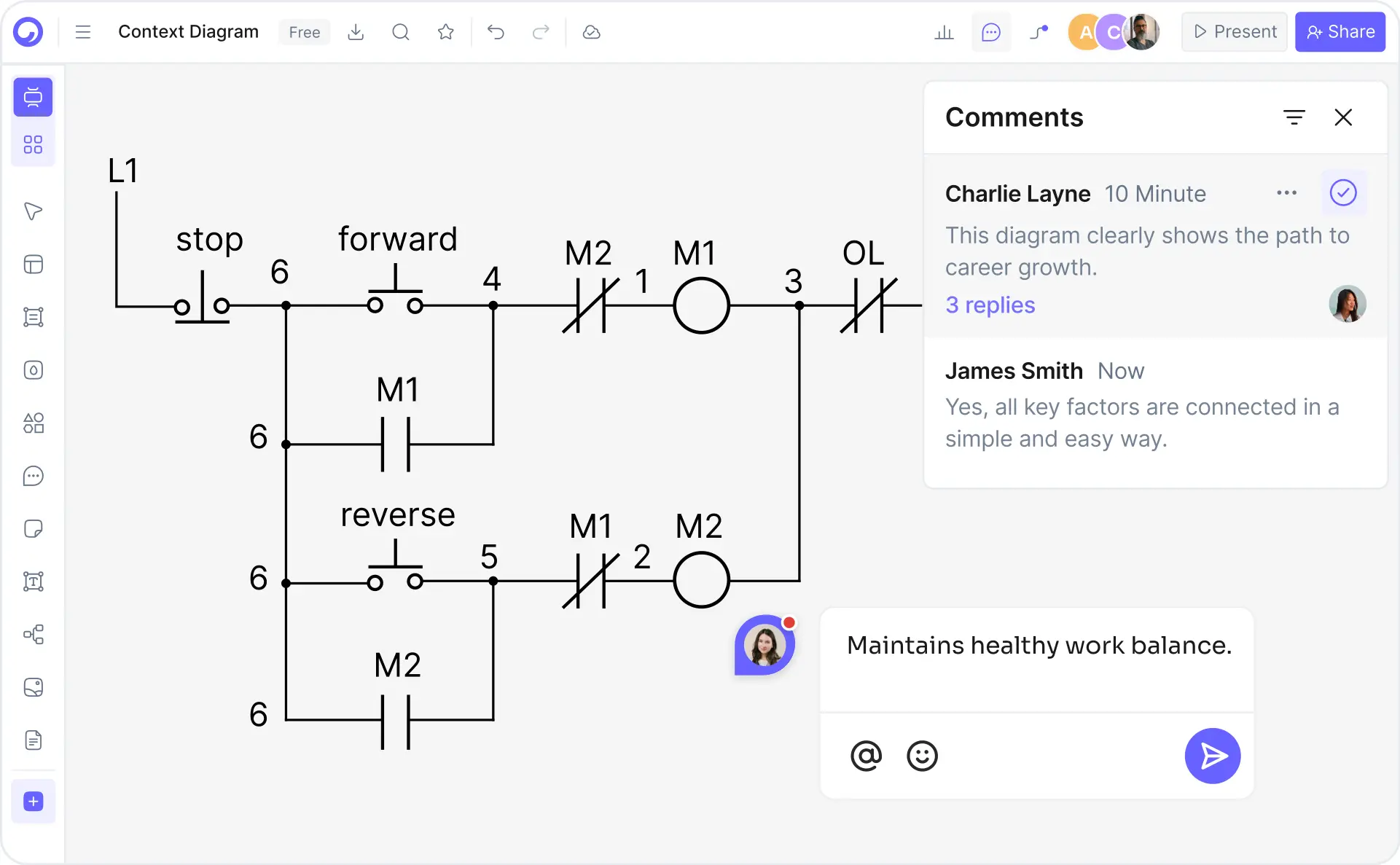This screenshot has height=865, width=1400.
Task: Switch to the templates grid panel
Action: point(33,144)
